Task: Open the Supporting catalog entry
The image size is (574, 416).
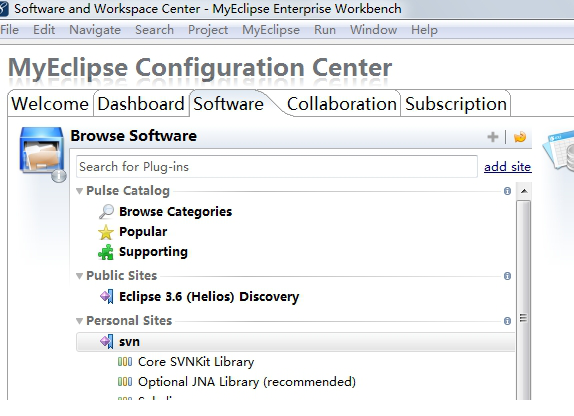Action: point(153,252)
